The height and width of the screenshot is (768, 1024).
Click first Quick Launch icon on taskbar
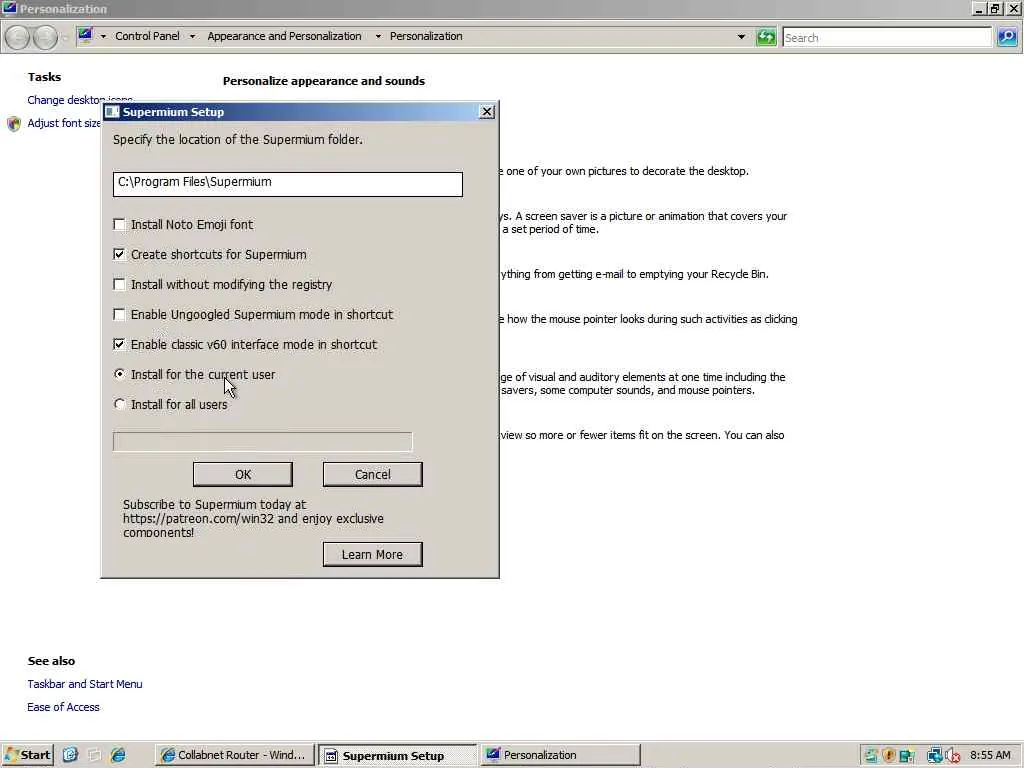(70, 755)
